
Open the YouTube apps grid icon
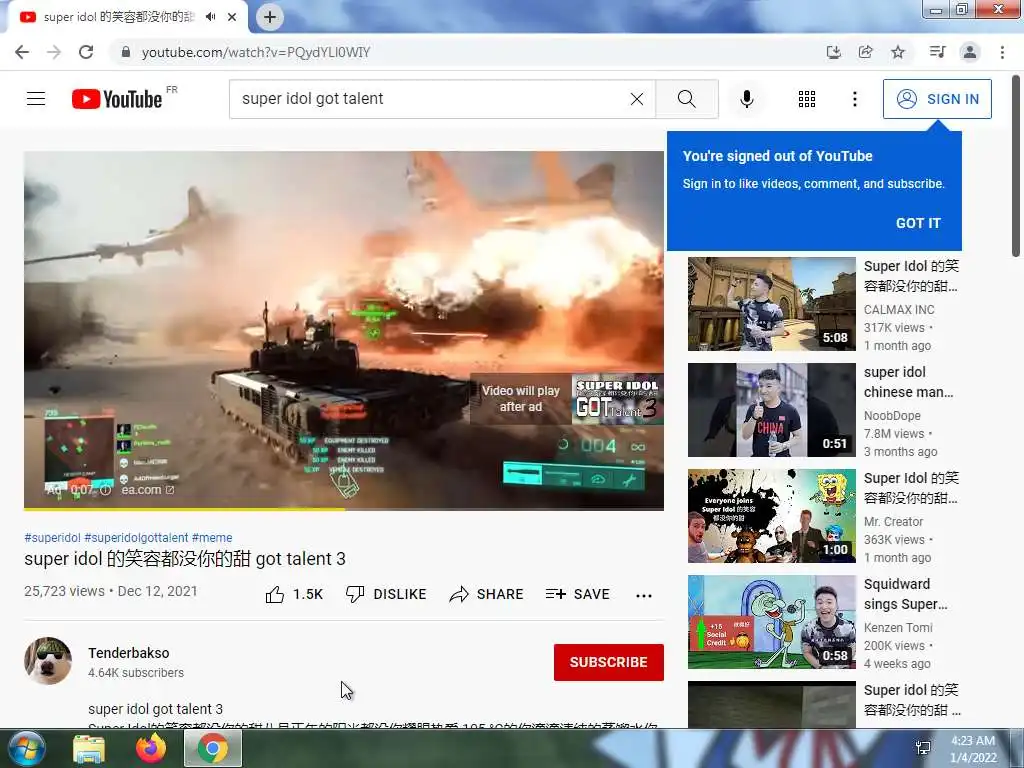[x=807, y=99]
